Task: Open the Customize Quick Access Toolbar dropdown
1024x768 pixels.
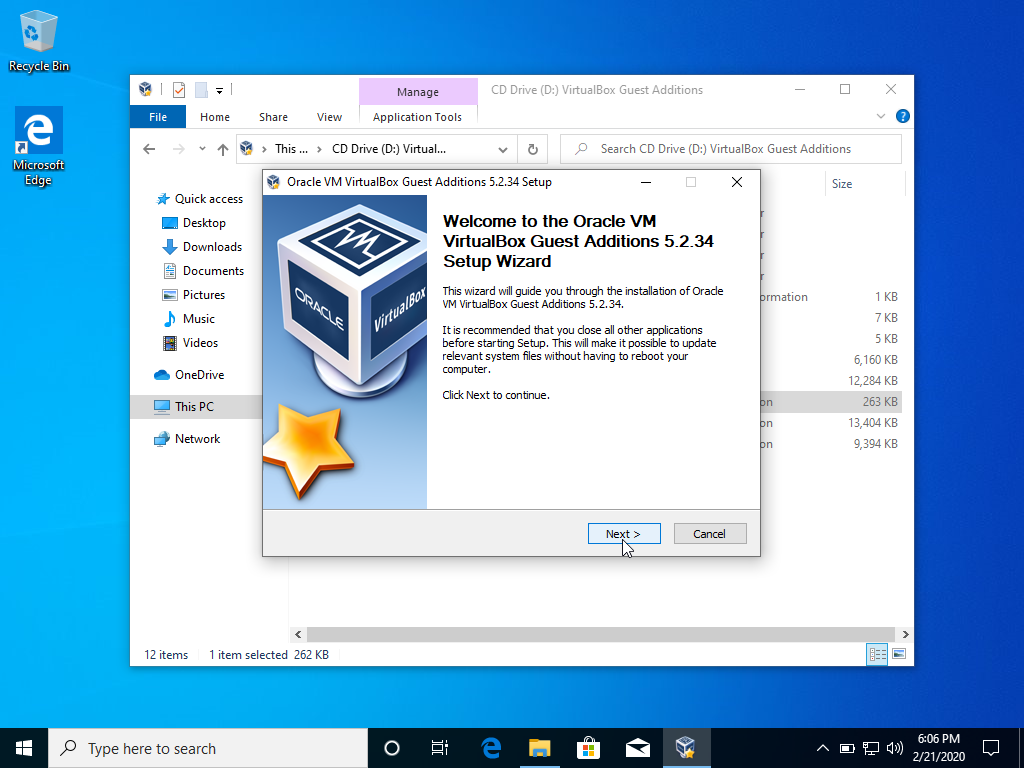Action: (219, 91)
